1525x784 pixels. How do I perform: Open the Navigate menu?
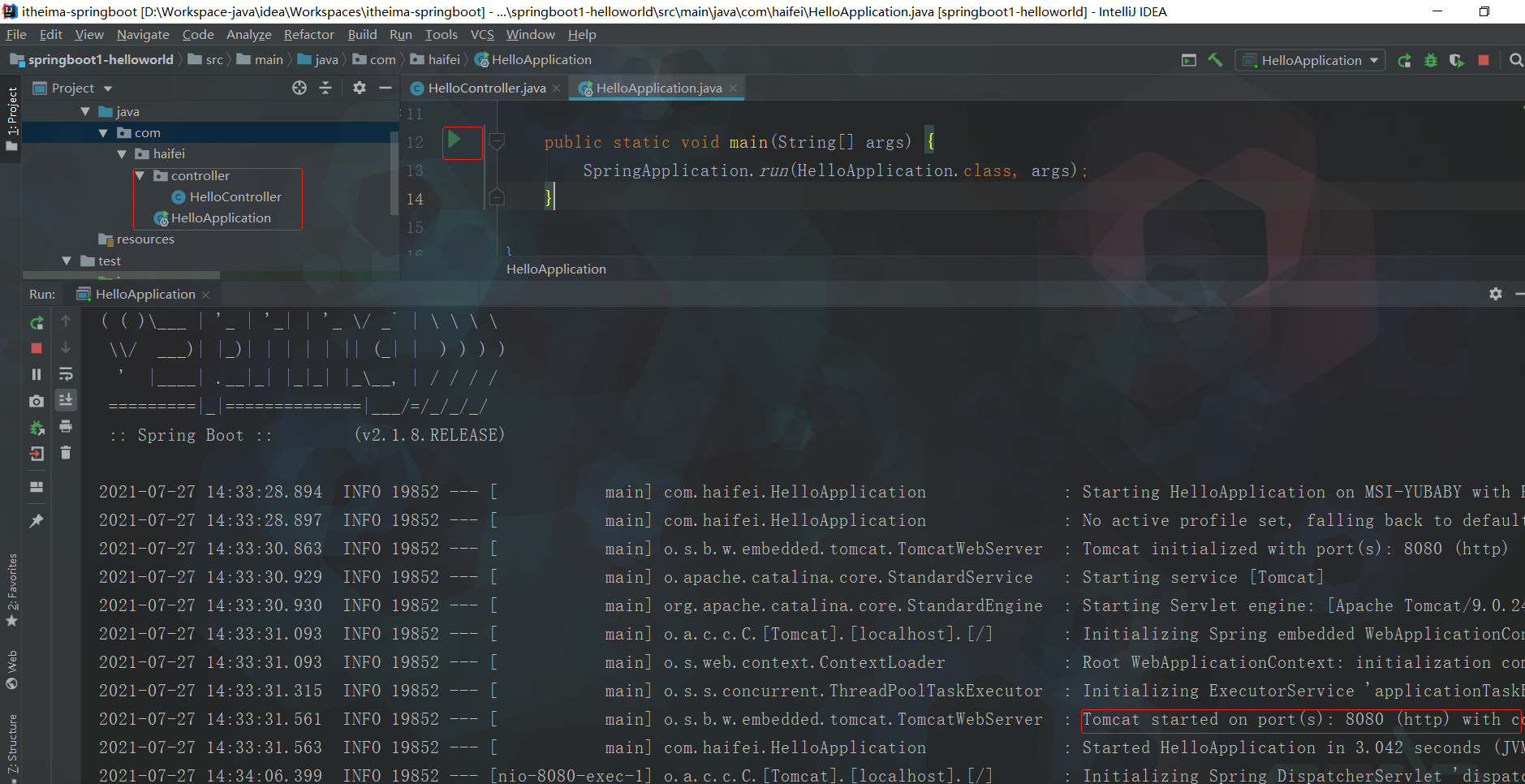coord(143,34)
